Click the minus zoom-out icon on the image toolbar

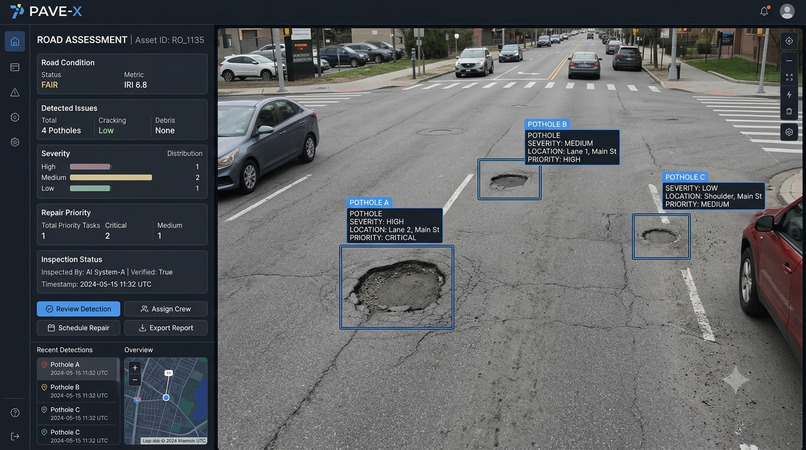(789, 61)
